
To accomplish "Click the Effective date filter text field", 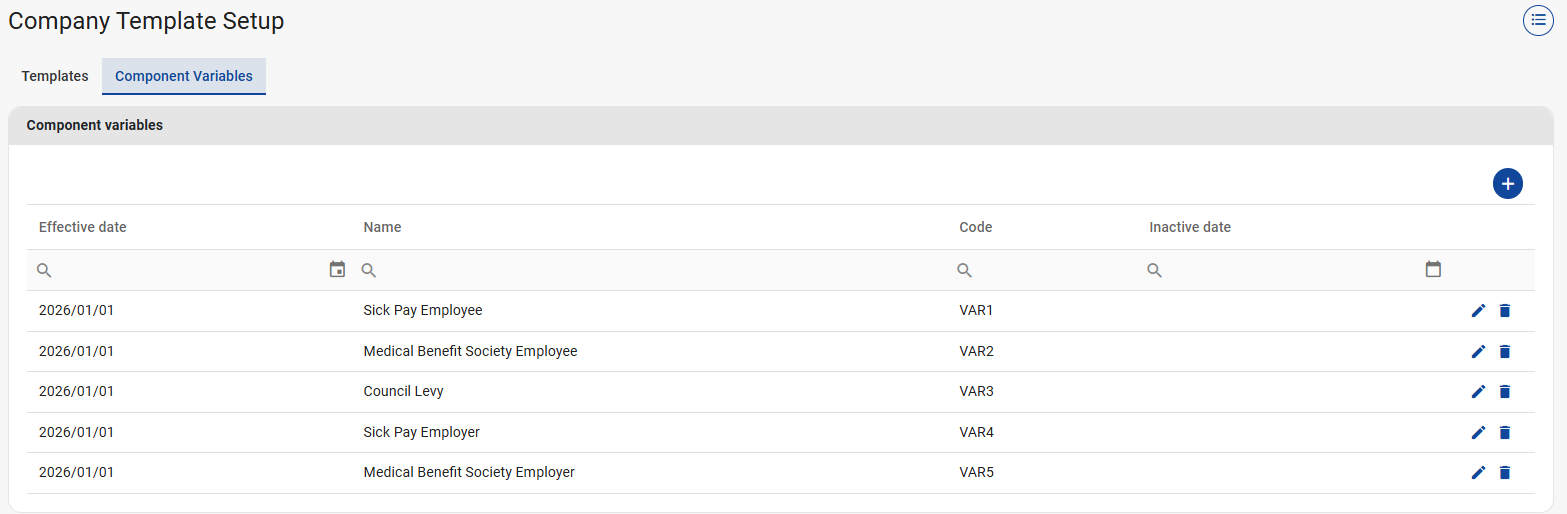I will (x=185, y=270).
